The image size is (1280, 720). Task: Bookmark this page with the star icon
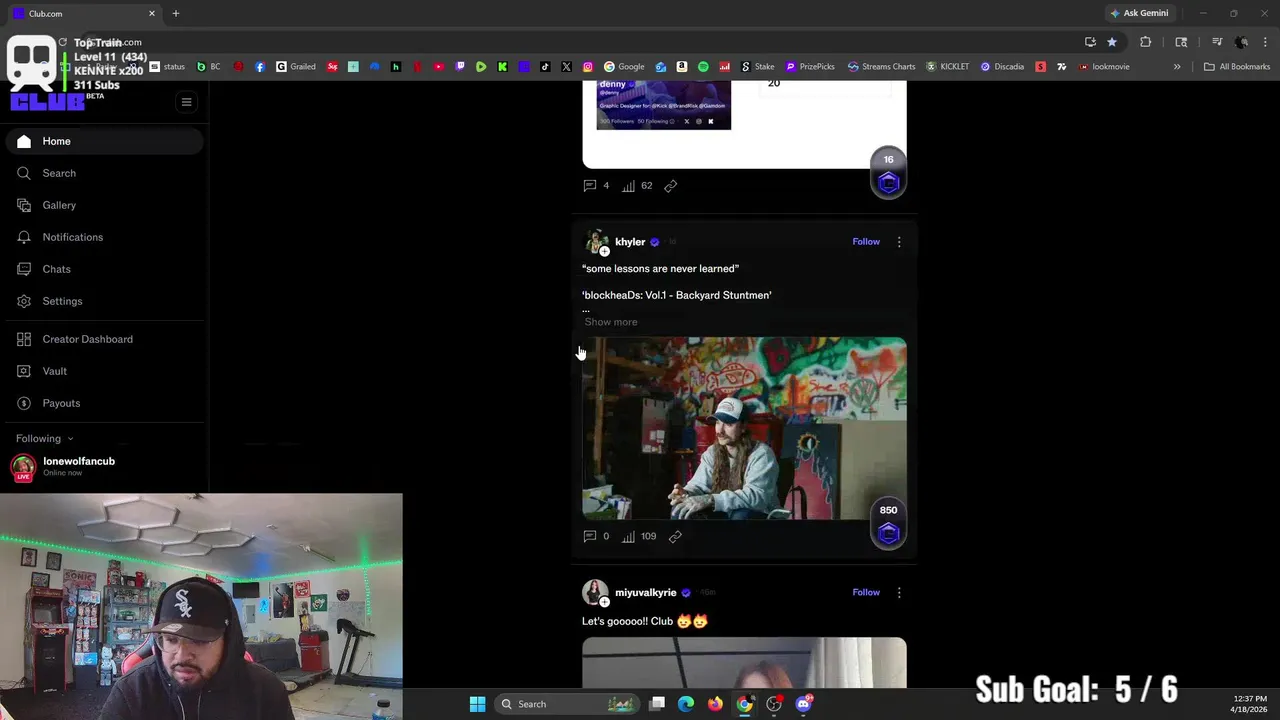[1112, 42]
